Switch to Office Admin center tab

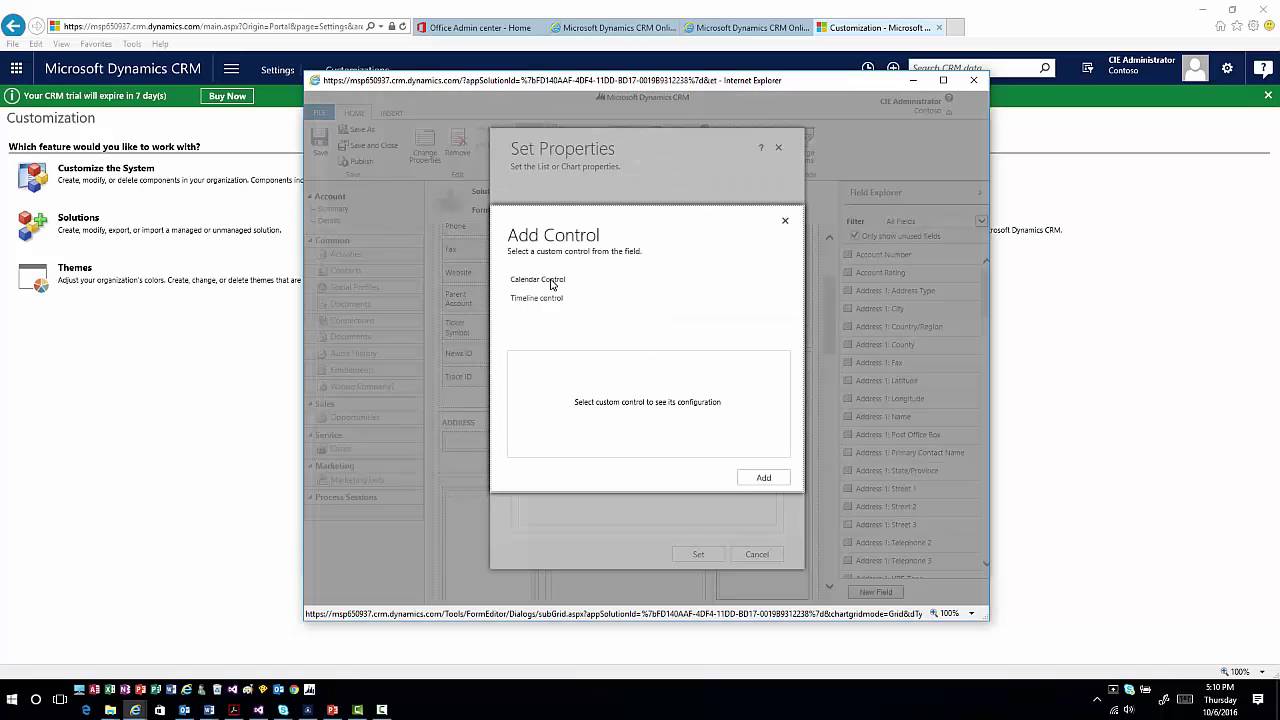coord(480,27)
